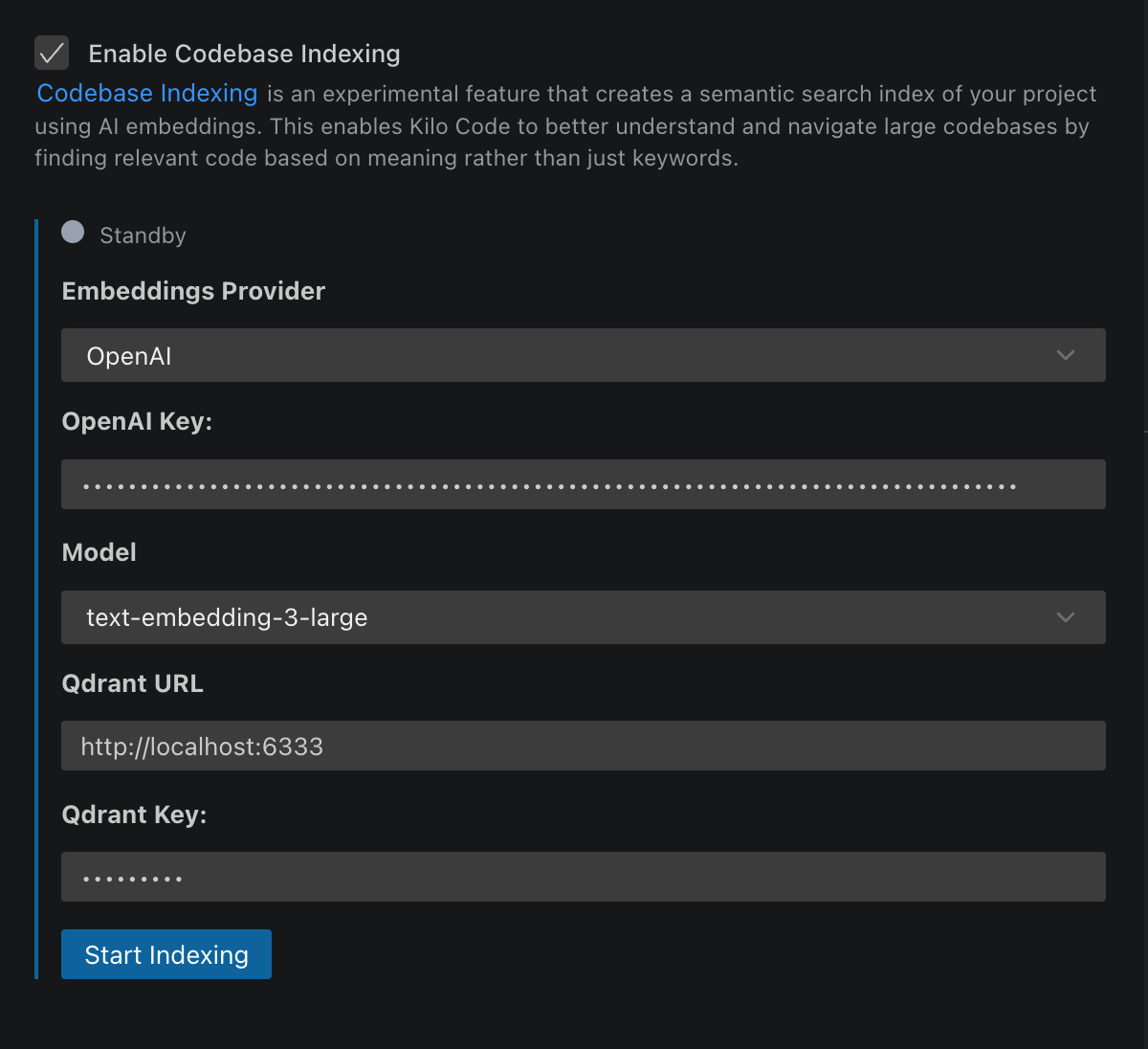Click the chevron on the OpenAI provider selector

pyautogui.click(x=1065, y=355)
